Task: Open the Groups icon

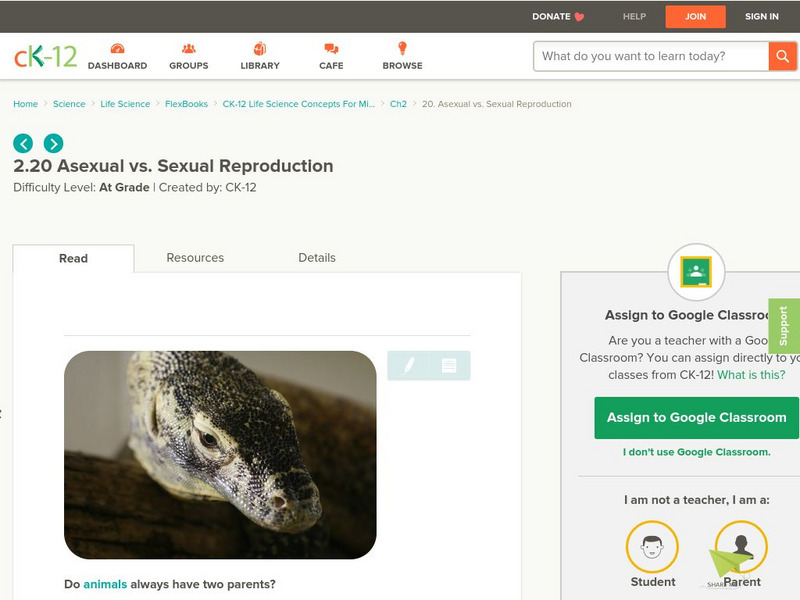Action: click(188, 49)
